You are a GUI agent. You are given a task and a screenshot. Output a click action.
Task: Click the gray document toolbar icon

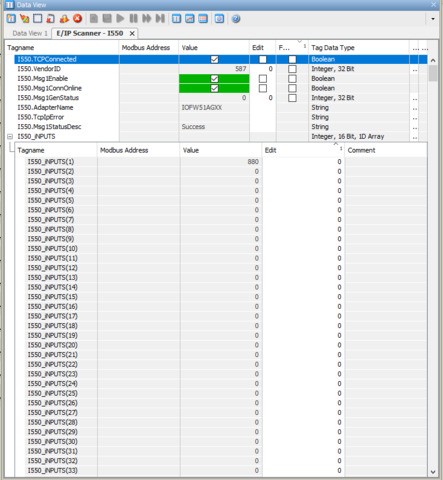coord(94,19)
